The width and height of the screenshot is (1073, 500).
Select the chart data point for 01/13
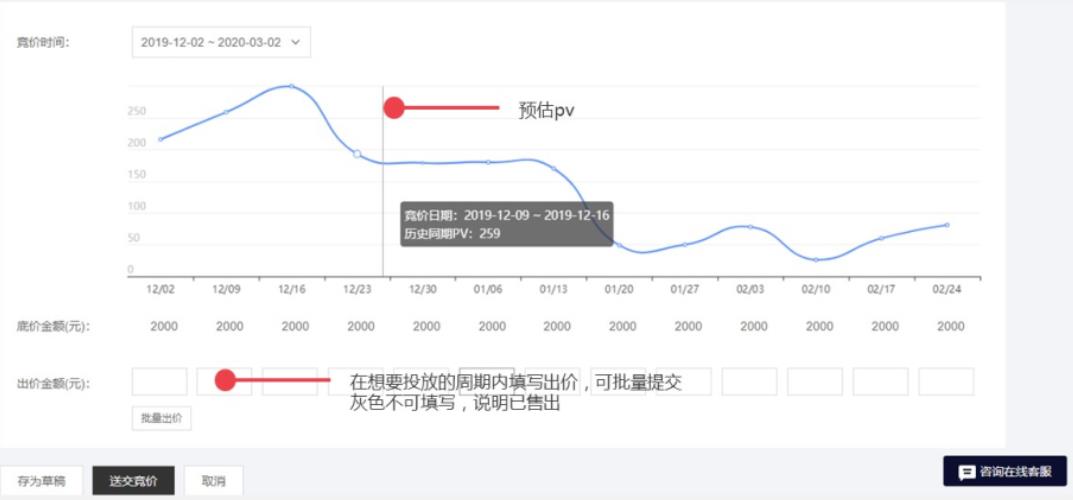[x=554, y=168]
